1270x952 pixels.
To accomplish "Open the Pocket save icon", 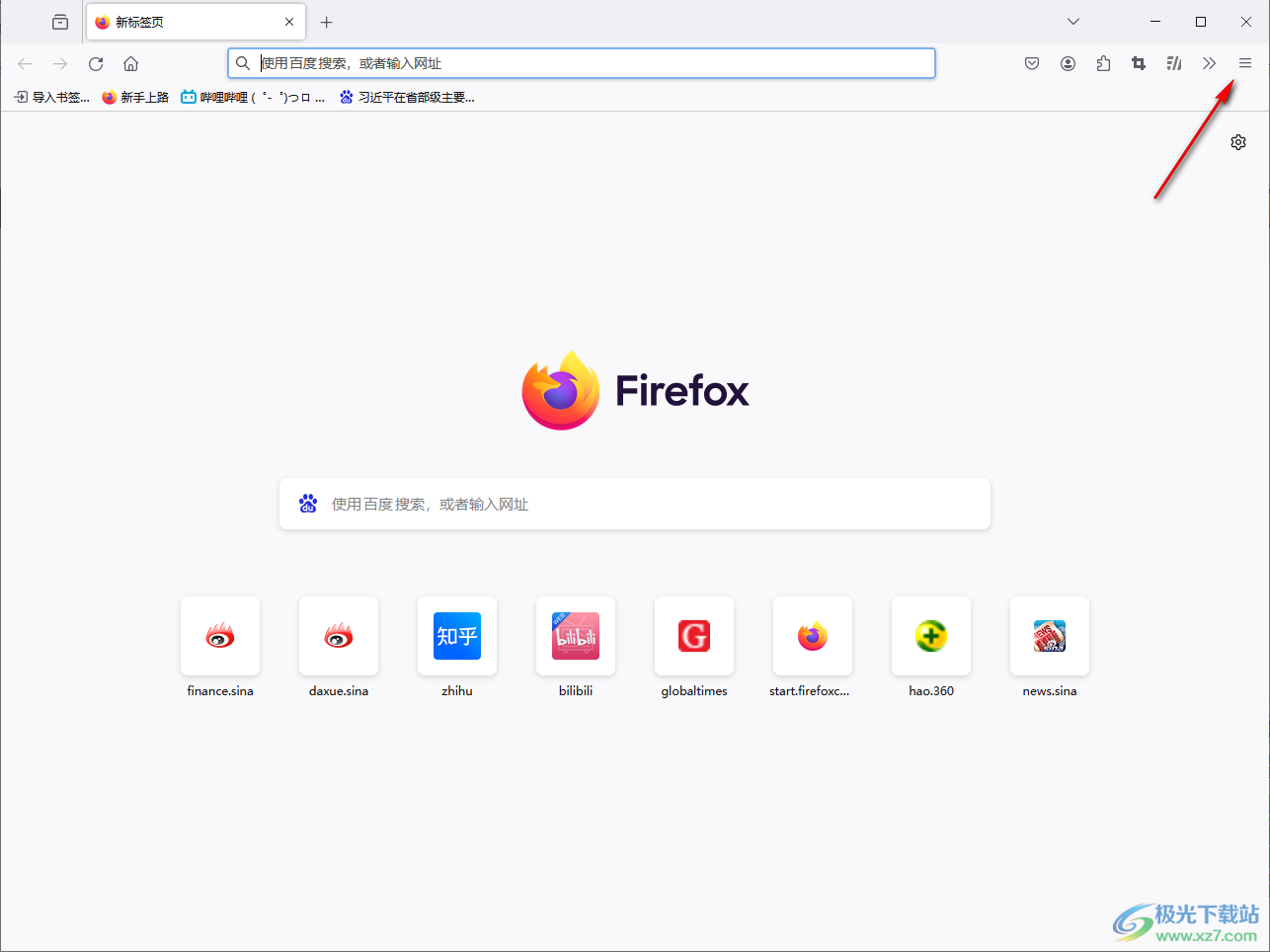I will 1032,63.
